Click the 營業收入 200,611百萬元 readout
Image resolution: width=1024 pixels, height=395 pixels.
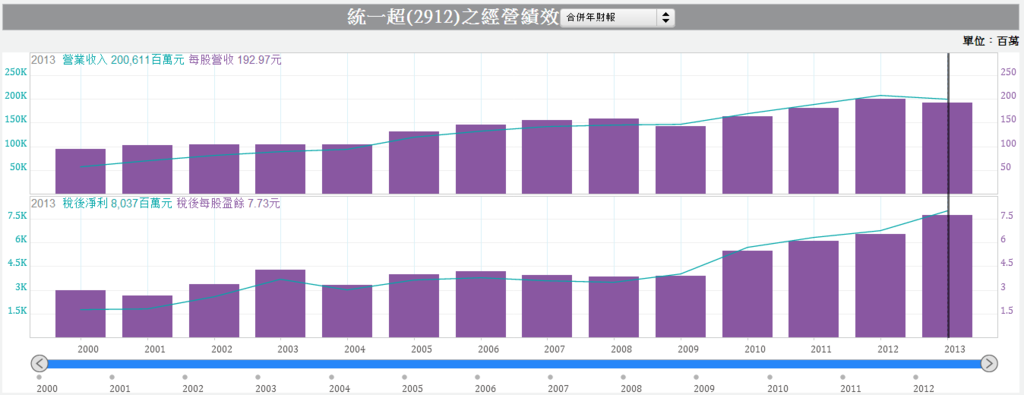point(123,60)
